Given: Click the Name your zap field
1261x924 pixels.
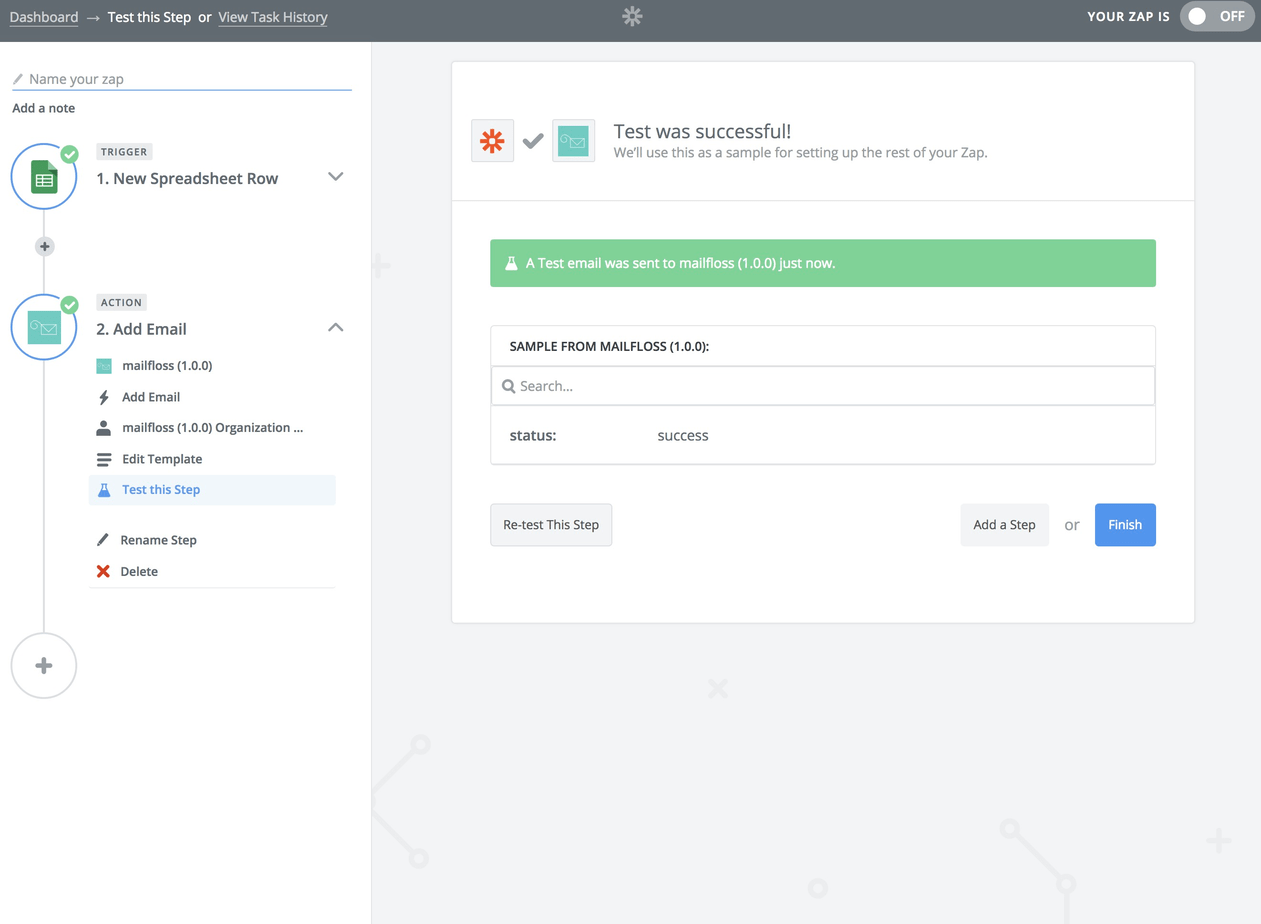Looking at the screenshot, I should click(x=182, y=79).
